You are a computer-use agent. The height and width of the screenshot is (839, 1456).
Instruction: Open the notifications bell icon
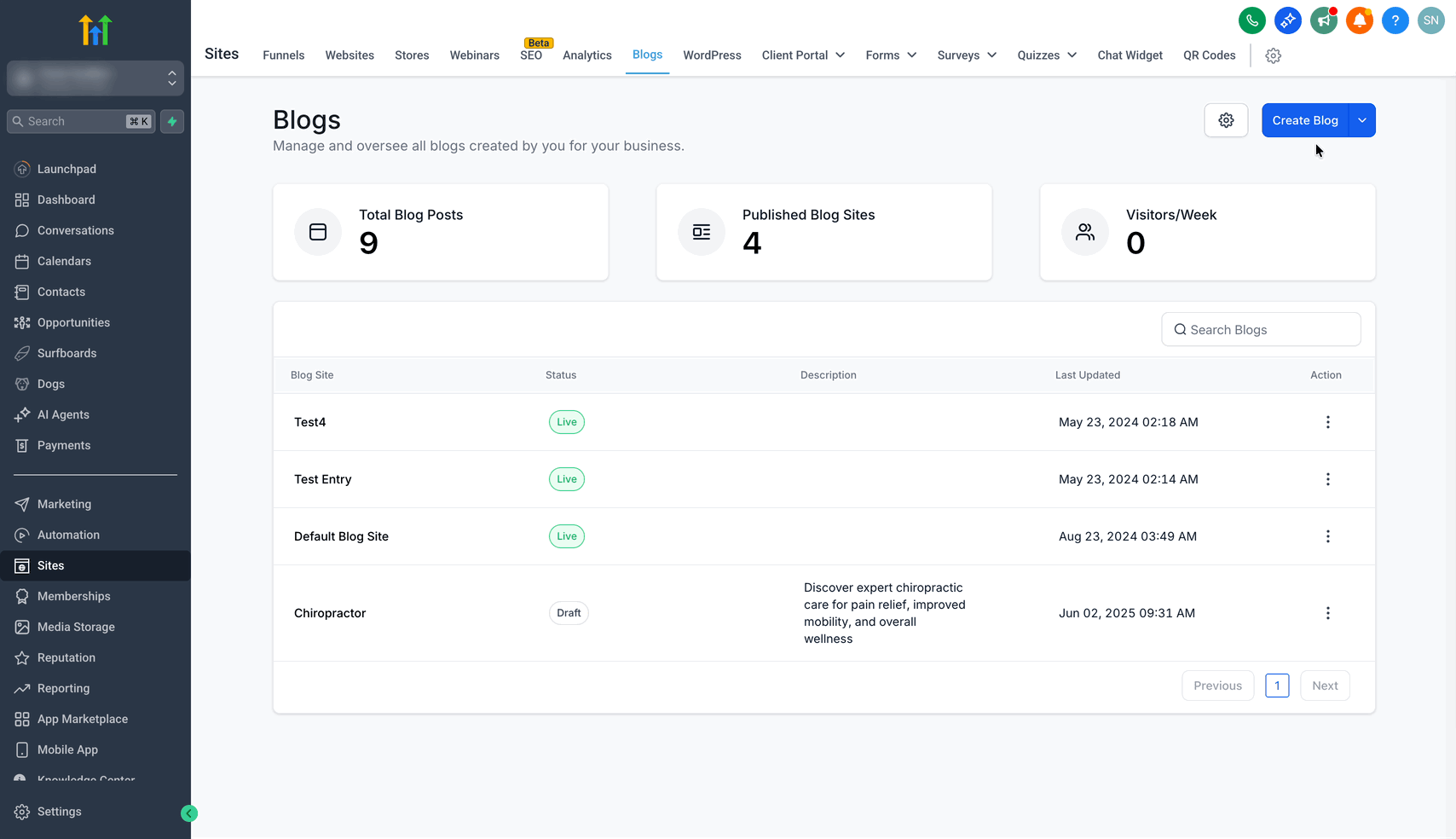pos(1359,20)
